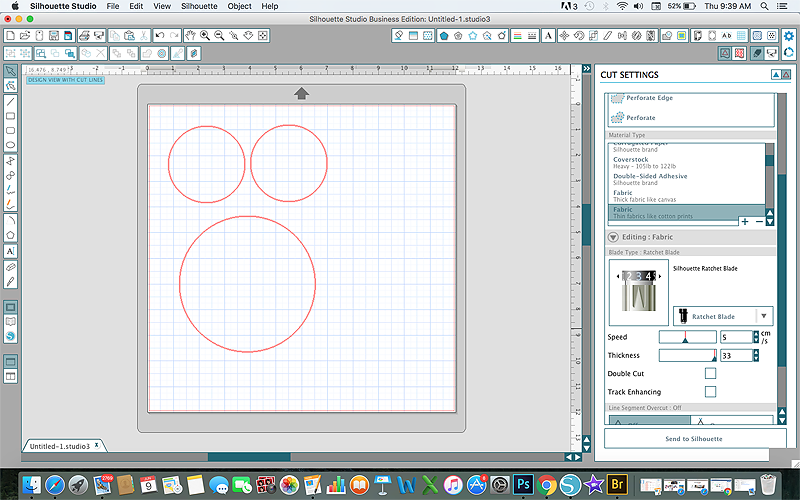Choose the Draw a Regular Polygon tool
Viewport: 800px width, 500px height.
tap(10, 235)
